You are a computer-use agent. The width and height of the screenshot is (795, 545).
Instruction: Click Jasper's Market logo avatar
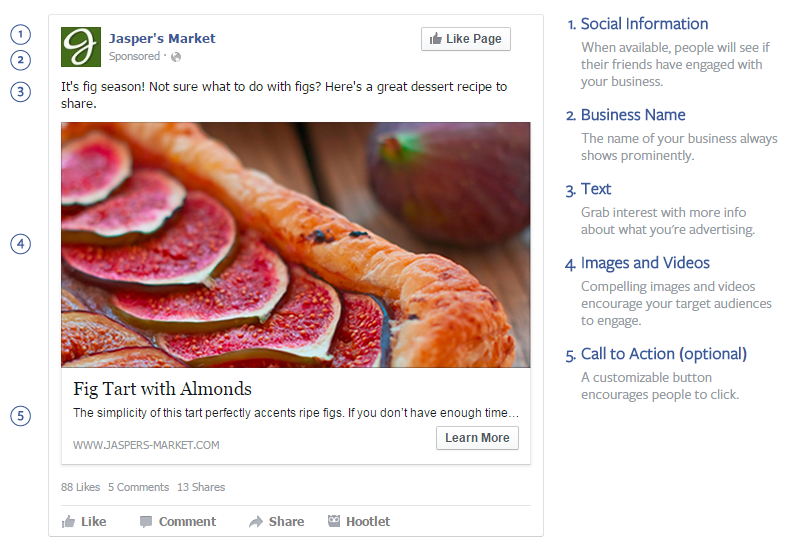pos(81,47)
